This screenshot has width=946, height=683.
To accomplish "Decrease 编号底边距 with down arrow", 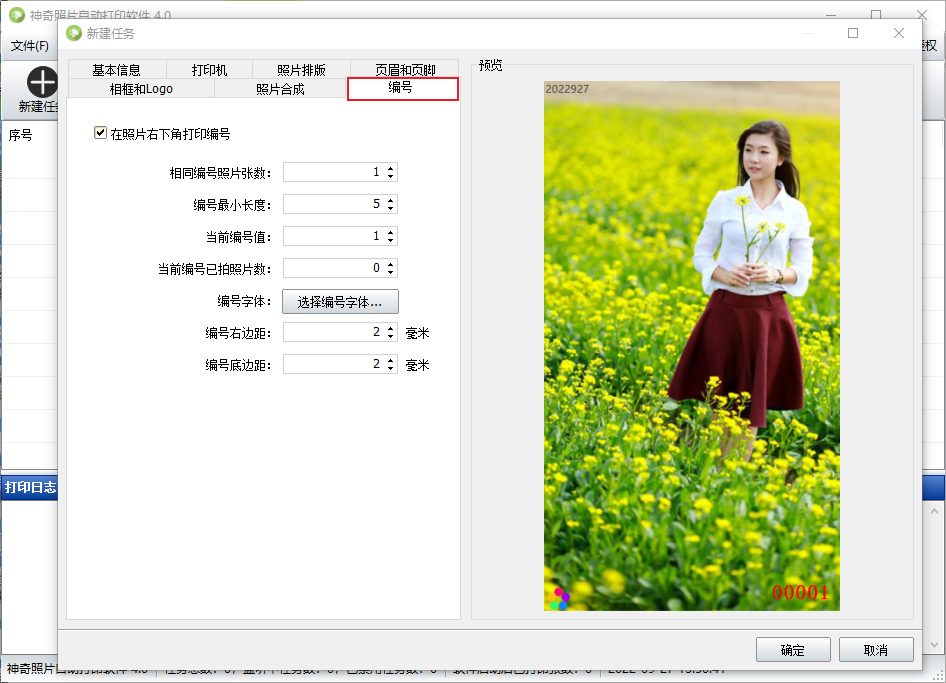I will point(390,369).
